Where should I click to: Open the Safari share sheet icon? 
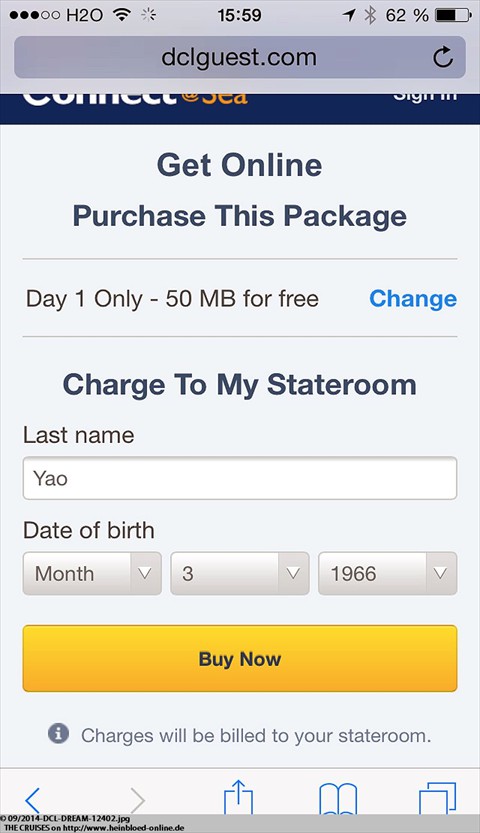(x=238, y=797)
